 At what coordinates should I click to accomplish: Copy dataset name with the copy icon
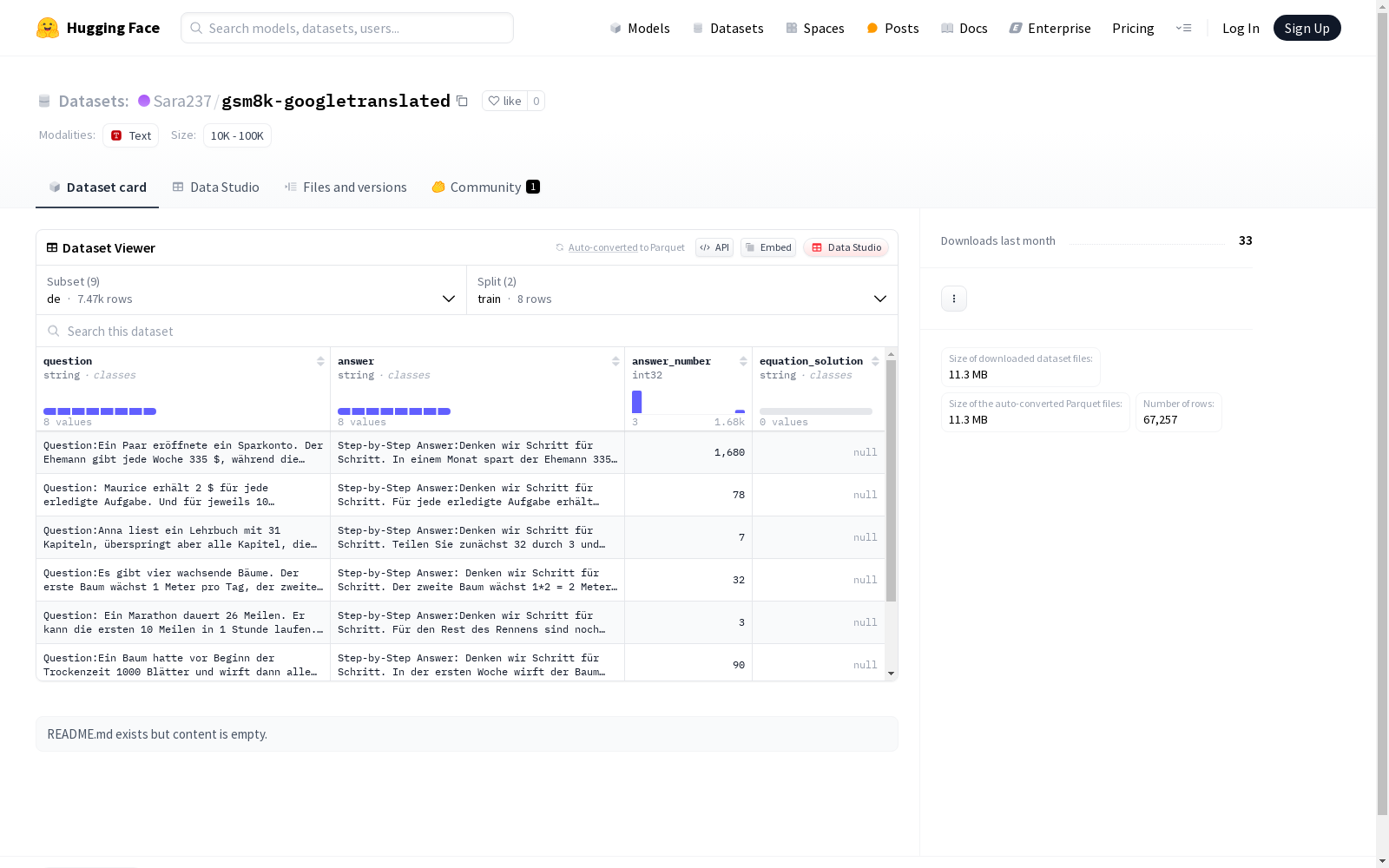[462, 101]
